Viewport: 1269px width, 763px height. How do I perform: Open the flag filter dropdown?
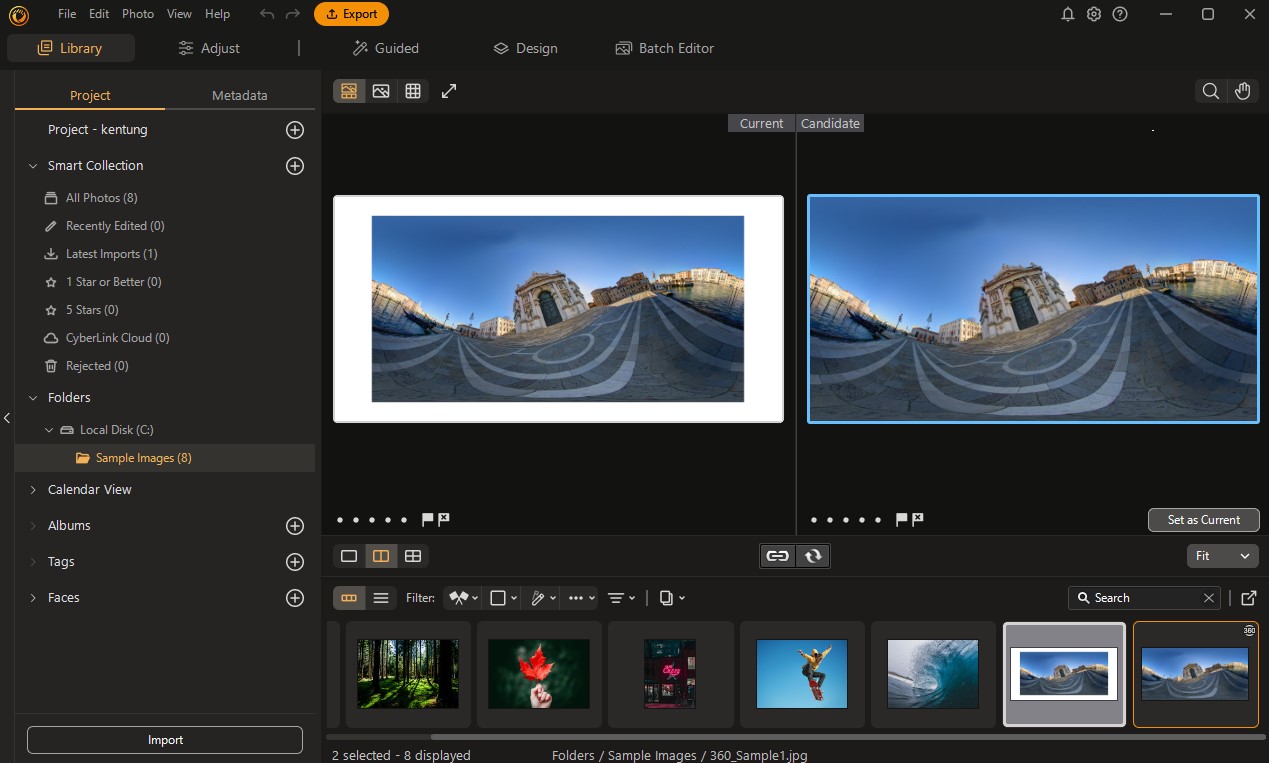(463, 598)
